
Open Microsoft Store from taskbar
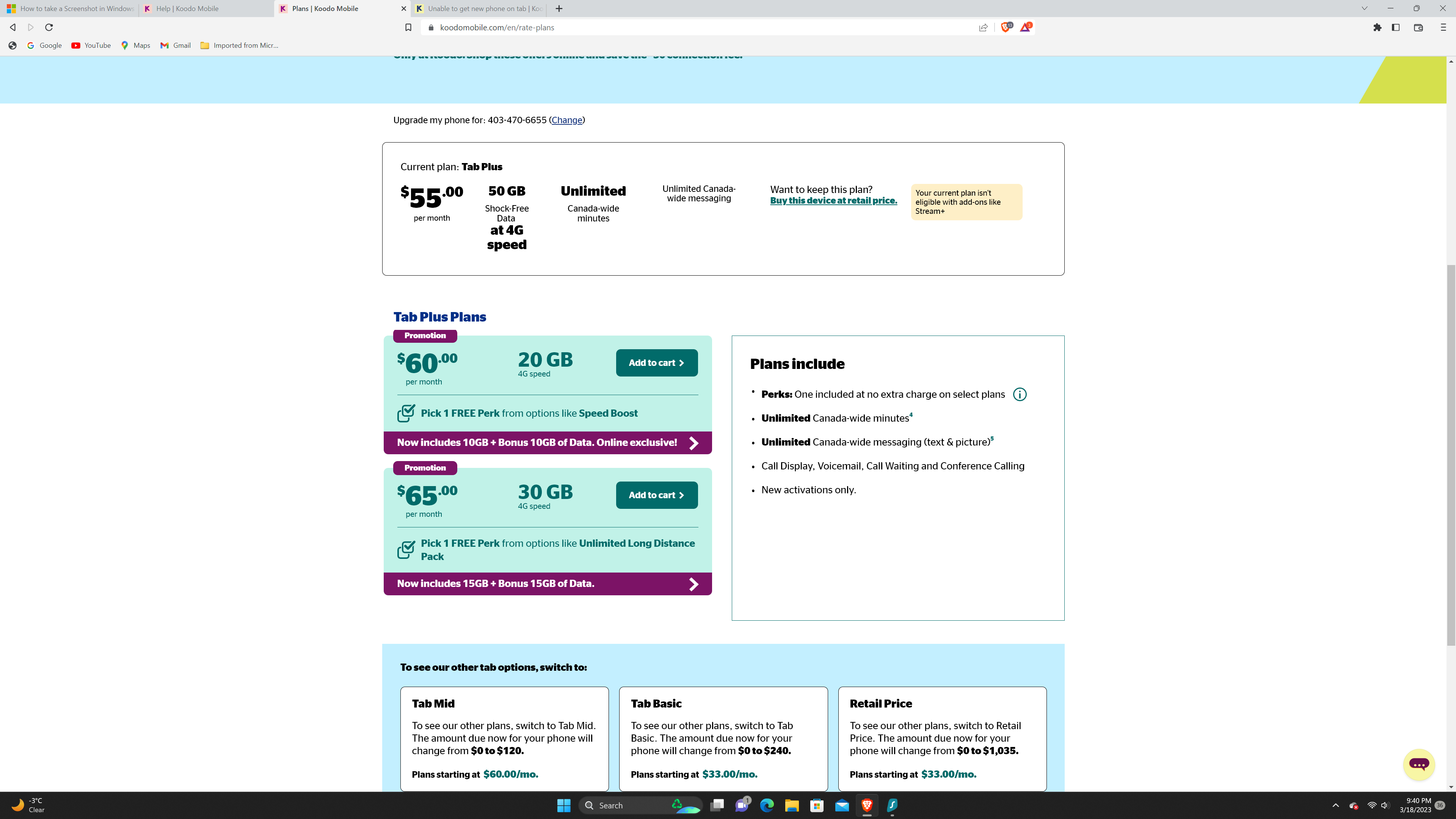tap(817, 805)
